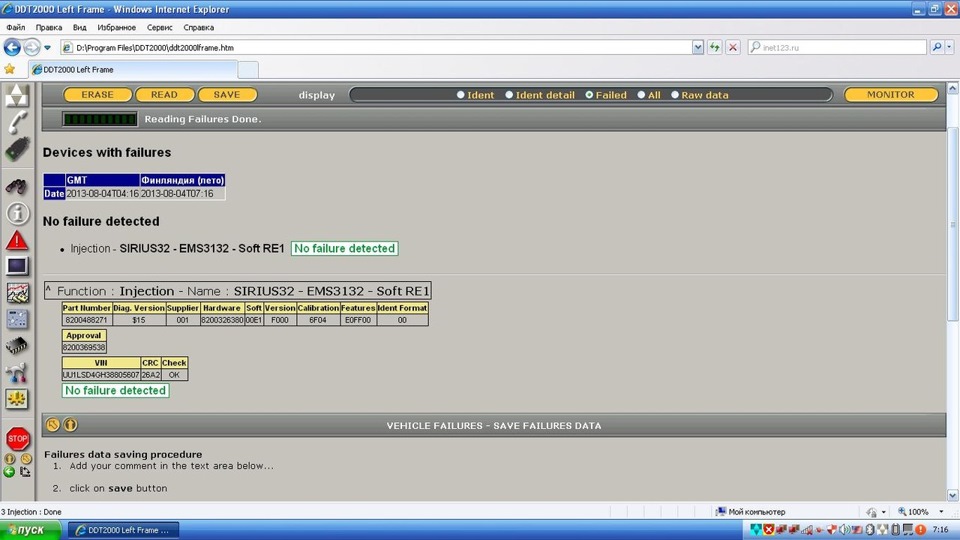Click the green reading progress bar
Screen dimensions: 960x540
(100, 119)
